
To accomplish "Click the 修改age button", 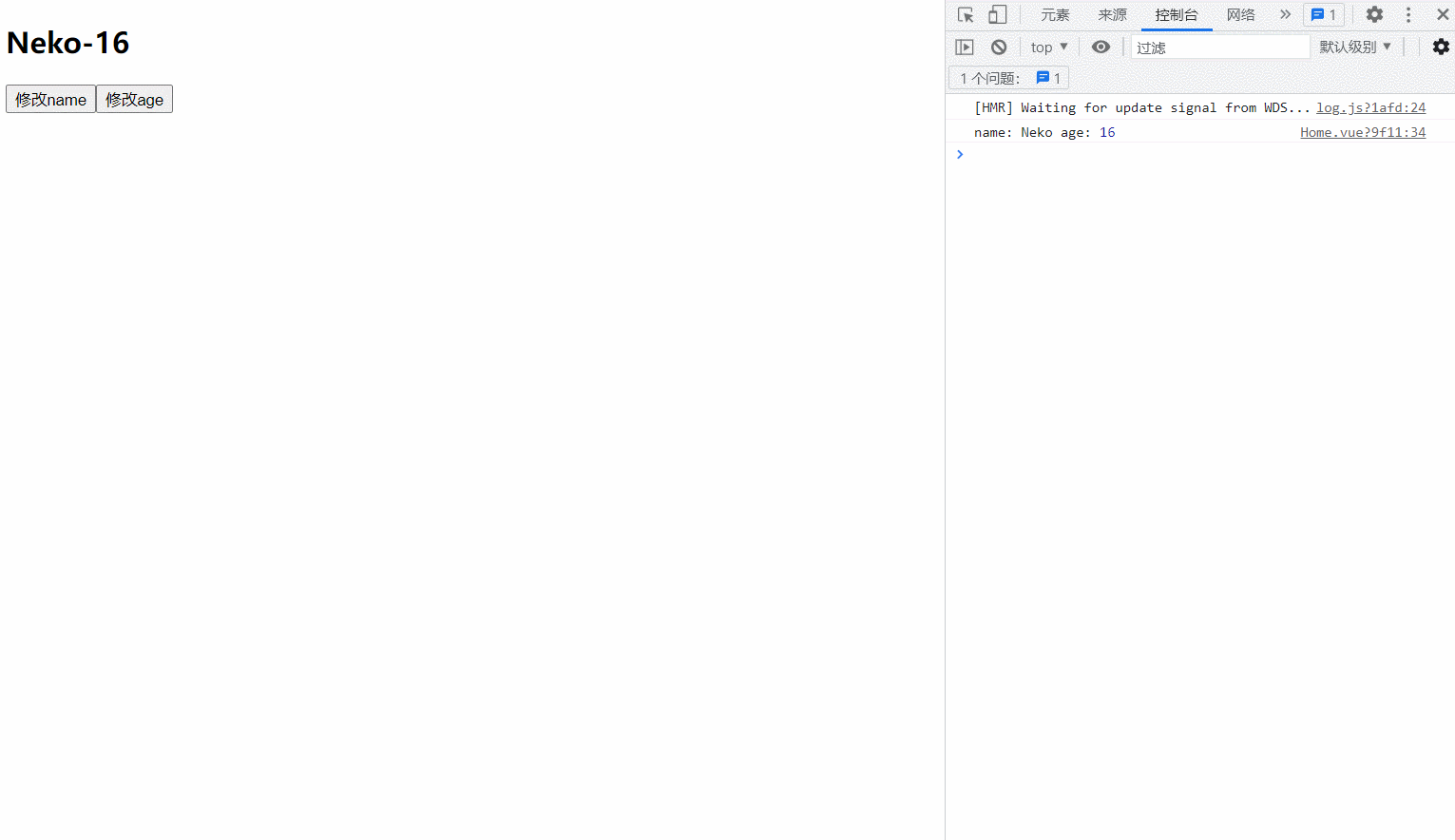I will click(134, 99).
